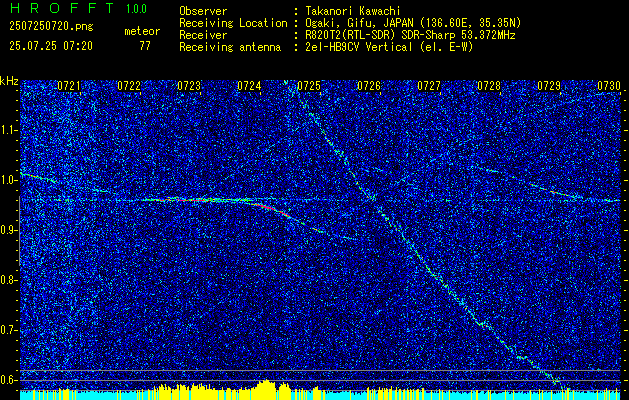
Task: Click the Observer label
Action: (x=203, y=11)
